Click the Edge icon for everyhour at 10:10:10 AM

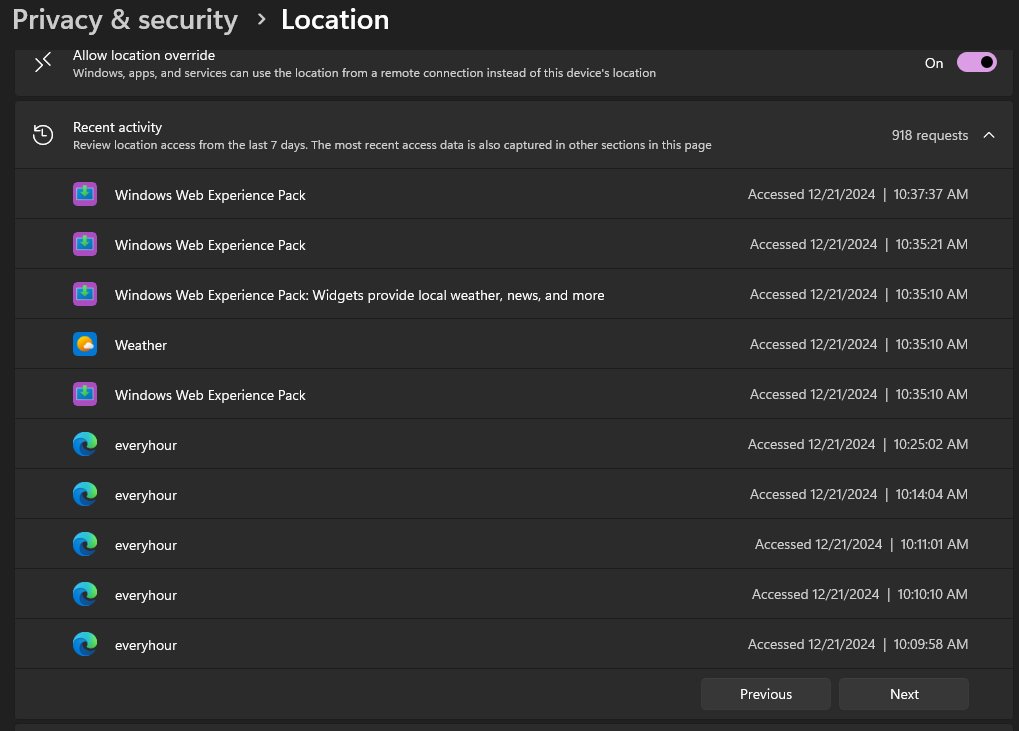point(85,595)
